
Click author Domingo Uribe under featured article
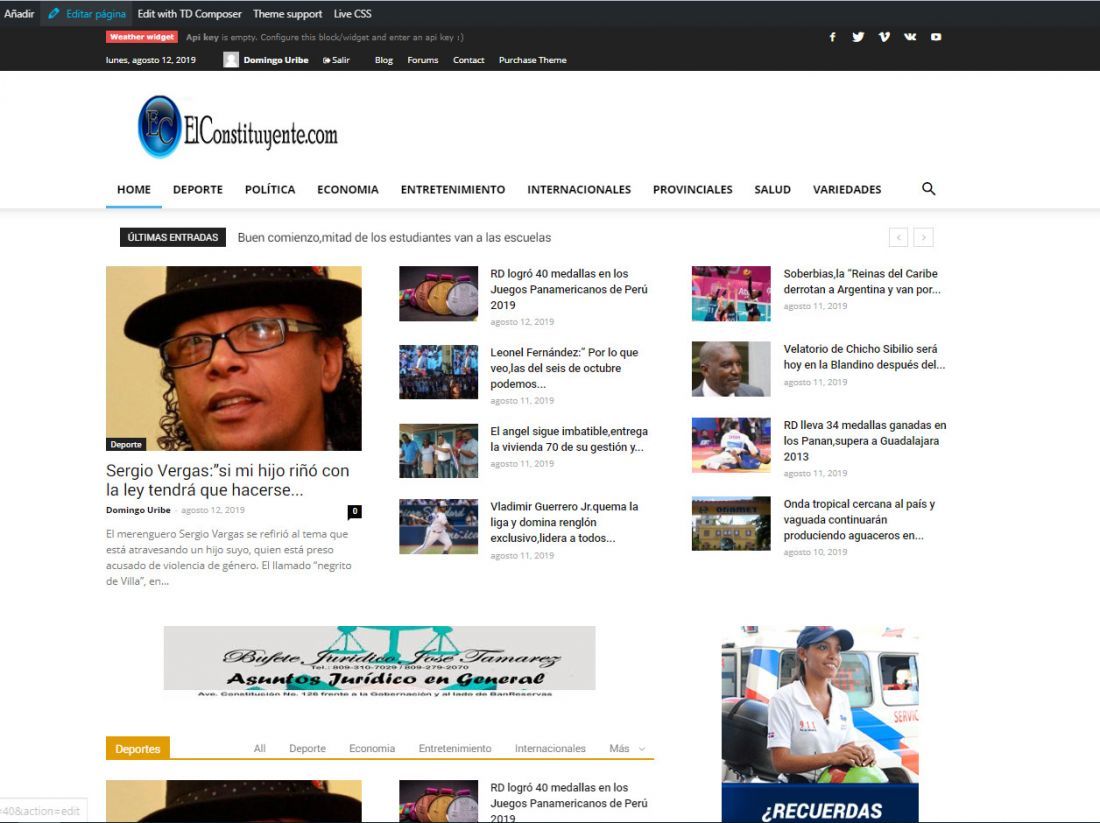pyautogui.click(x=138, y=510)
